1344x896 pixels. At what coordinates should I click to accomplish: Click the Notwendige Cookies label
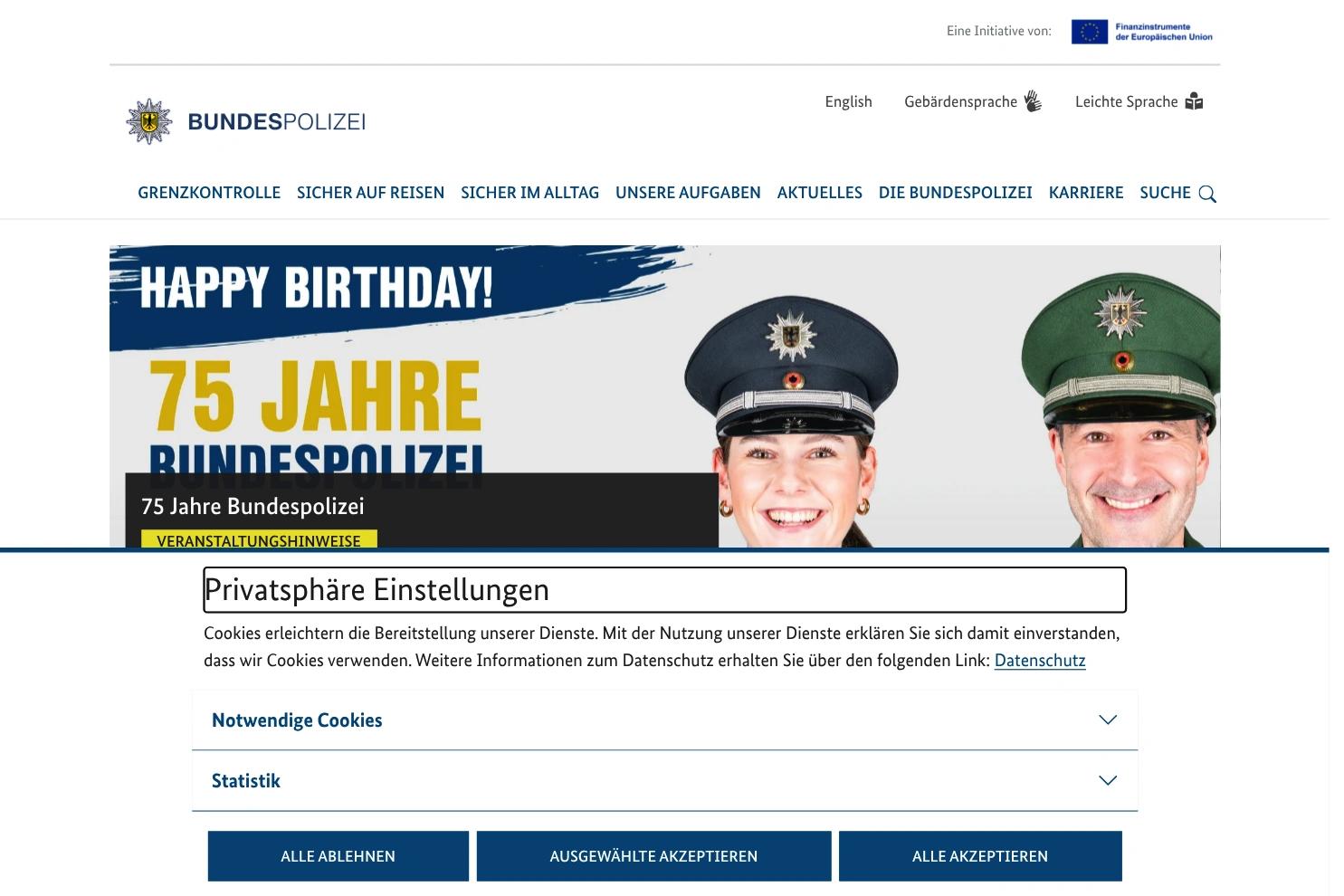click(x=297, y=720)
